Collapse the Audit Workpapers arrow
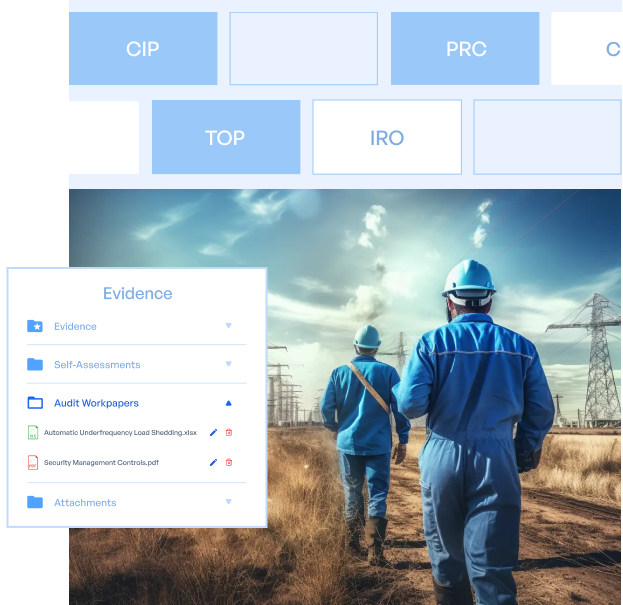The height and width of the screenshot is (605, 623). pos(228,403)
